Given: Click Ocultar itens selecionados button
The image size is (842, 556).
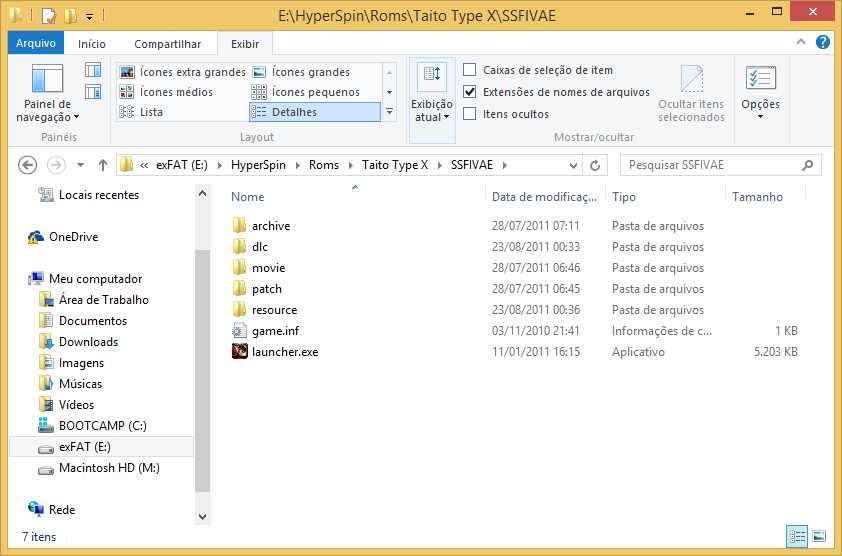Looking at the screenshot, I should pyautogui.click(x=691, y=93).
